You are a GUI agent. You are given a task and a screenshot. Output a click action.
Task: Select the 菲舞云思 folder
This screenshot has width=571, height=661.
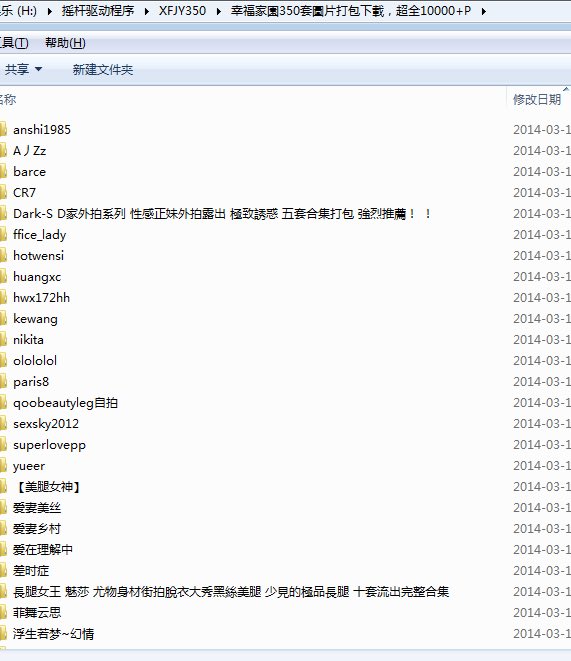pyautogui.click(x=37, y=613)
